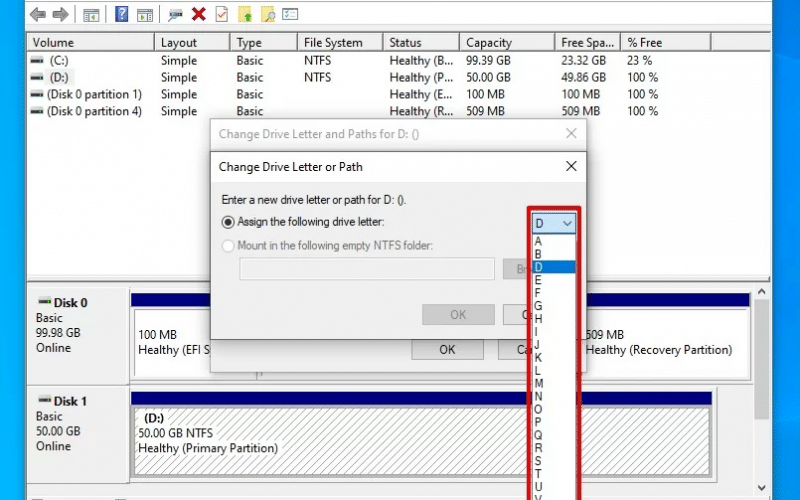
Task: Click the folder with magnifier toolbar icon
Action: pyautogui.click(x=268, y=14)
